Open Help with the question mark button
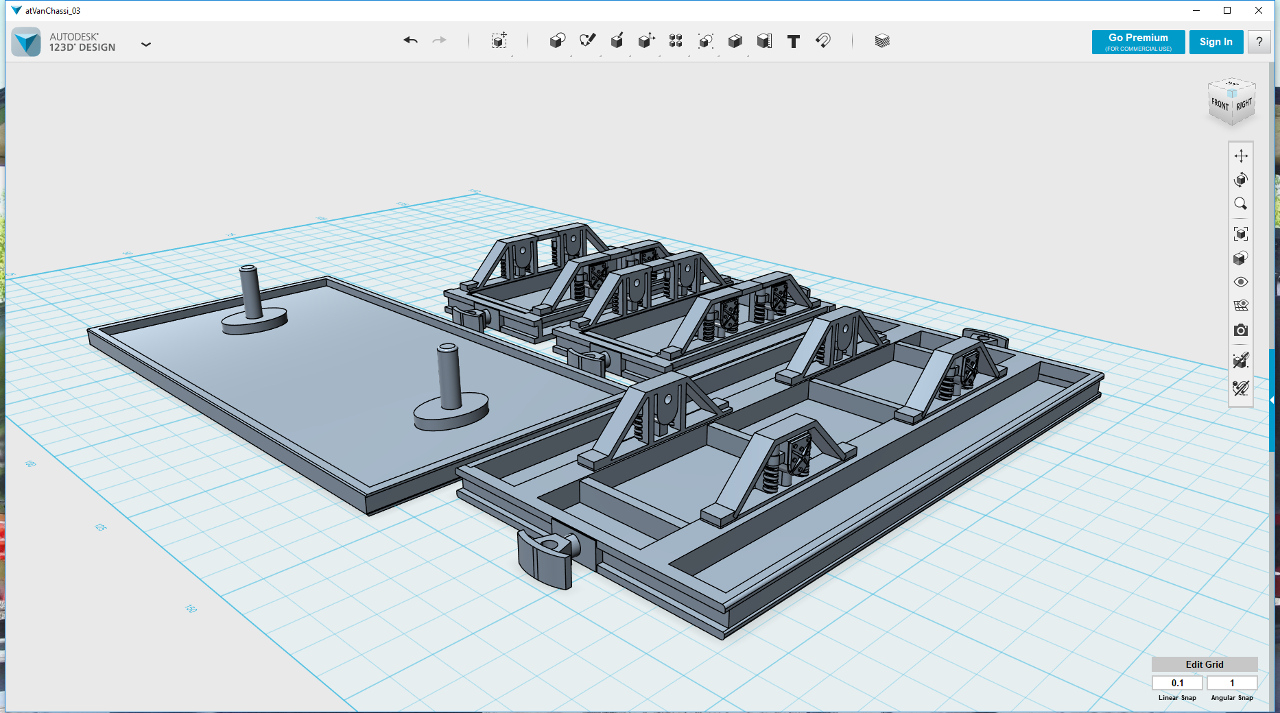The height and width of the screenshot is (713, 1280). click(x=1259, y=42)
